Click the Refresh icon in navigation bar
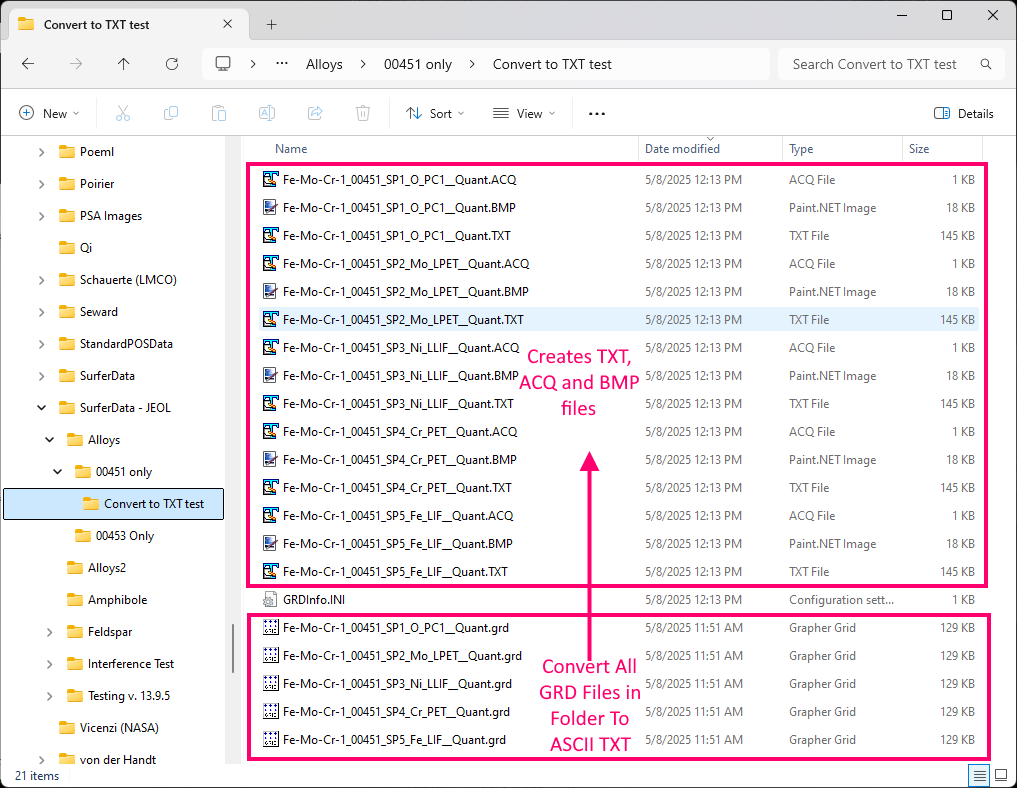Viewport: 1017px width, 788px height. point(172,64)
